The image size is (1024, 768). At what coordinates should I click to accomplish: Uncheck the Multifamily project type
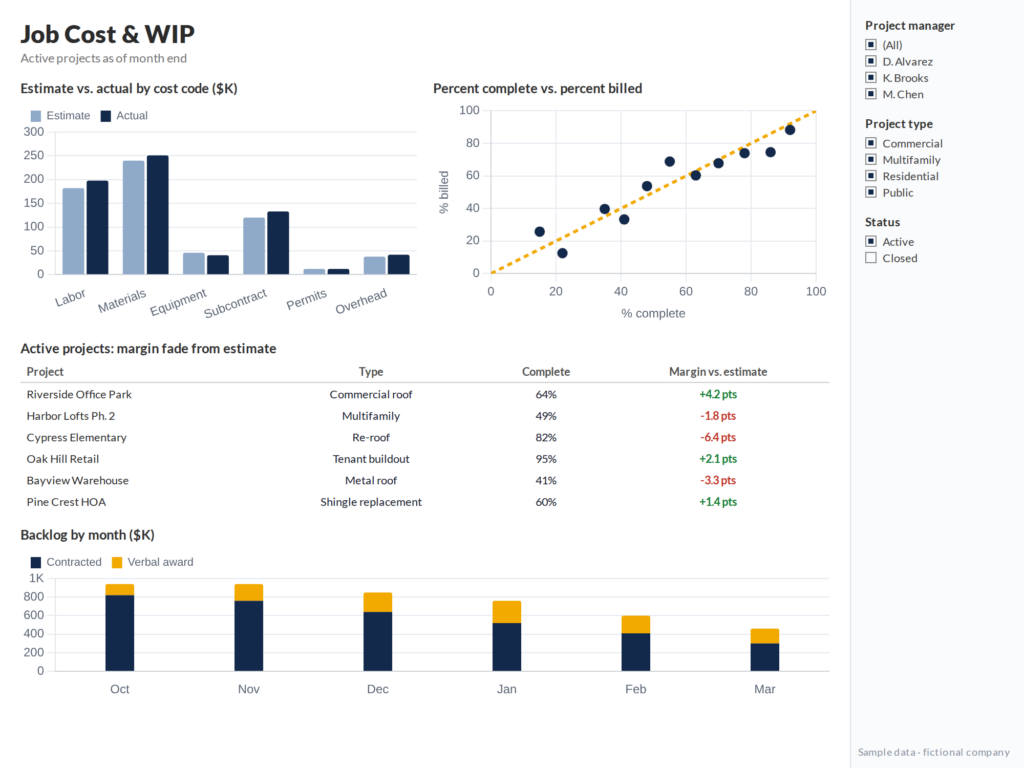tap(871, 159)
